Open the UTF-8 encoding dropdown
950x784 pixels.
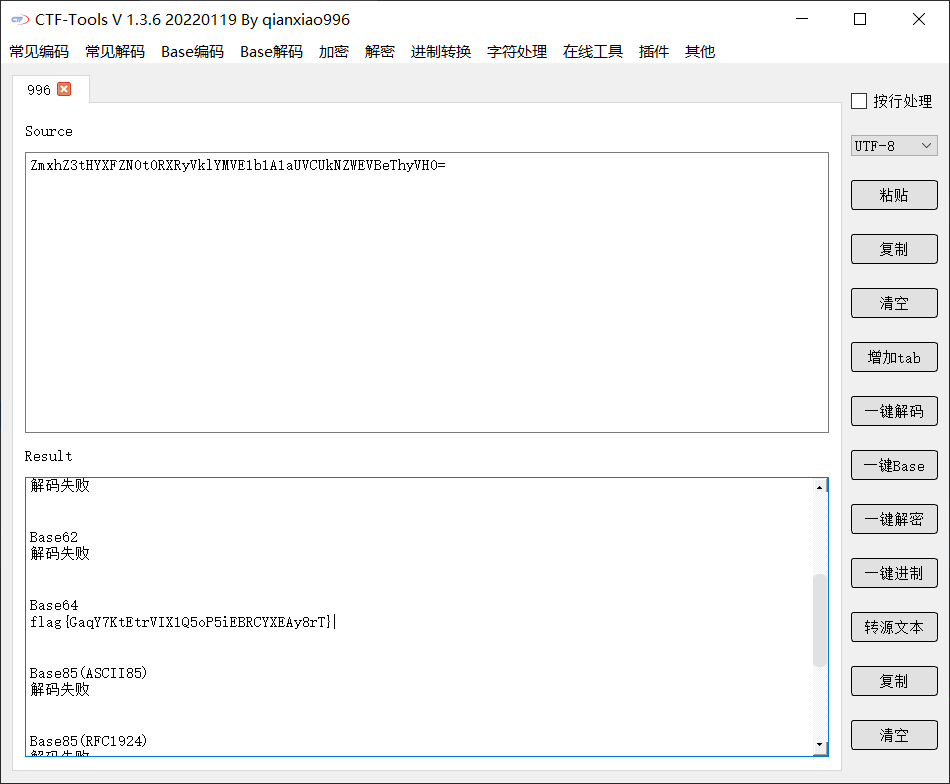tap(894, 145)
